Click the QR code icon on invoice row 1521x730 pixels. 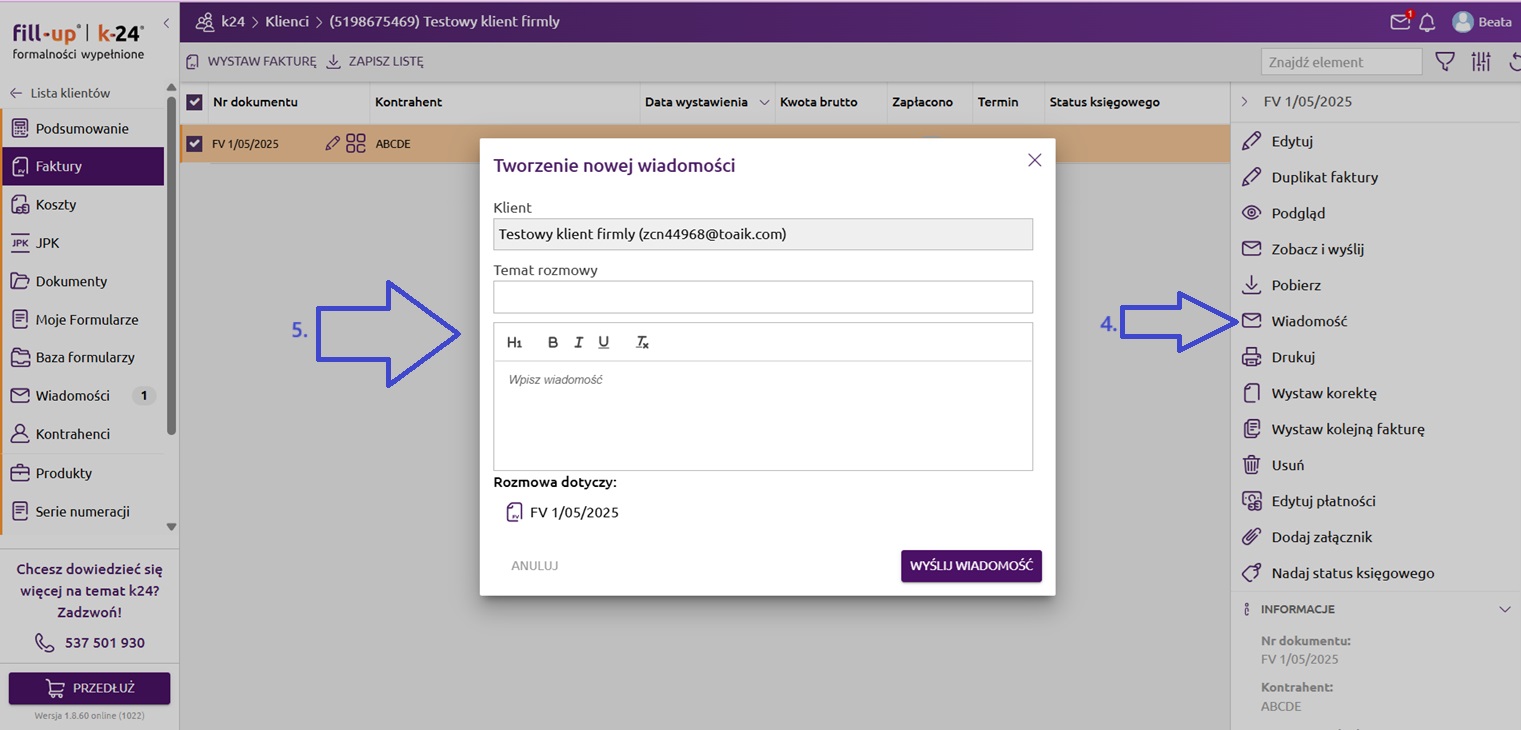coord(355,144)
